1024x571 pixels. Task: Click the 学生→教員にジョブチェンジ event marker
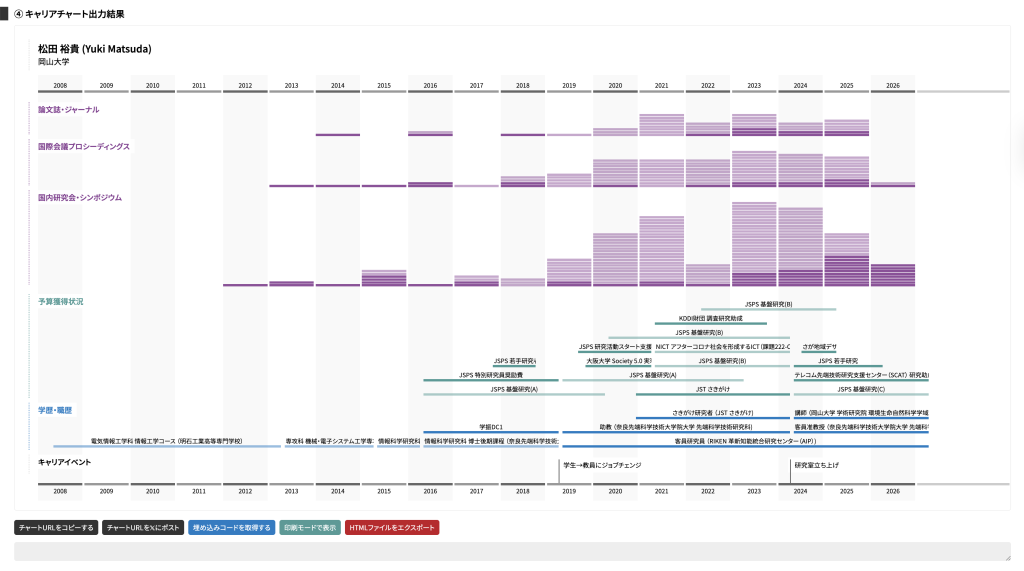click(602, 465)
